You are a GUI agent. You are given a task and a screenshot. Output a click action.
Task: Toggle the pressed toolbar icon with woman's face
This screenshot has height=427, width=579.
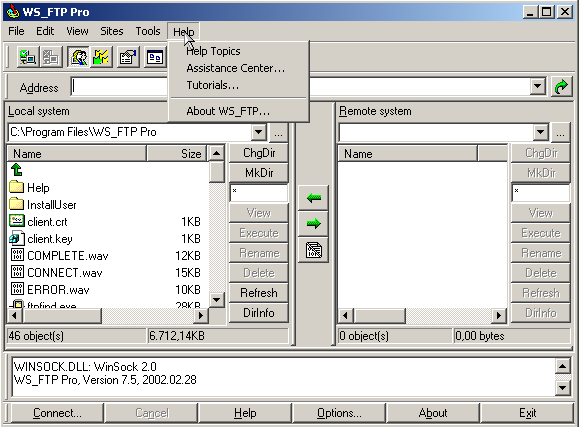78,57
